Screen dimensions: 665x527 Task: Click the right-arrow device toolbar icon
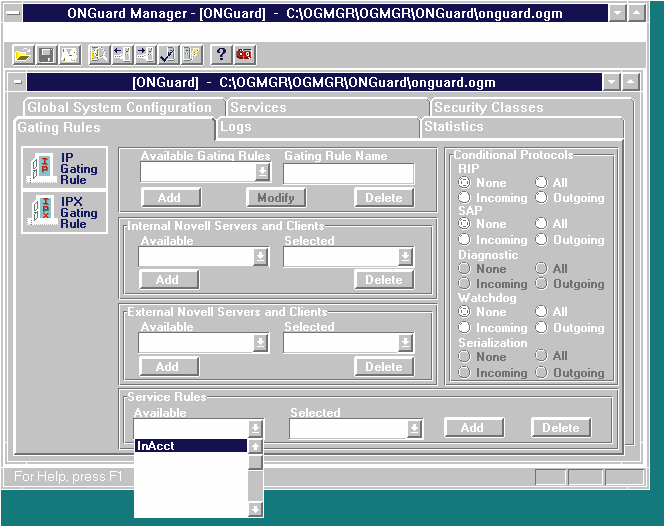point(145,55)
